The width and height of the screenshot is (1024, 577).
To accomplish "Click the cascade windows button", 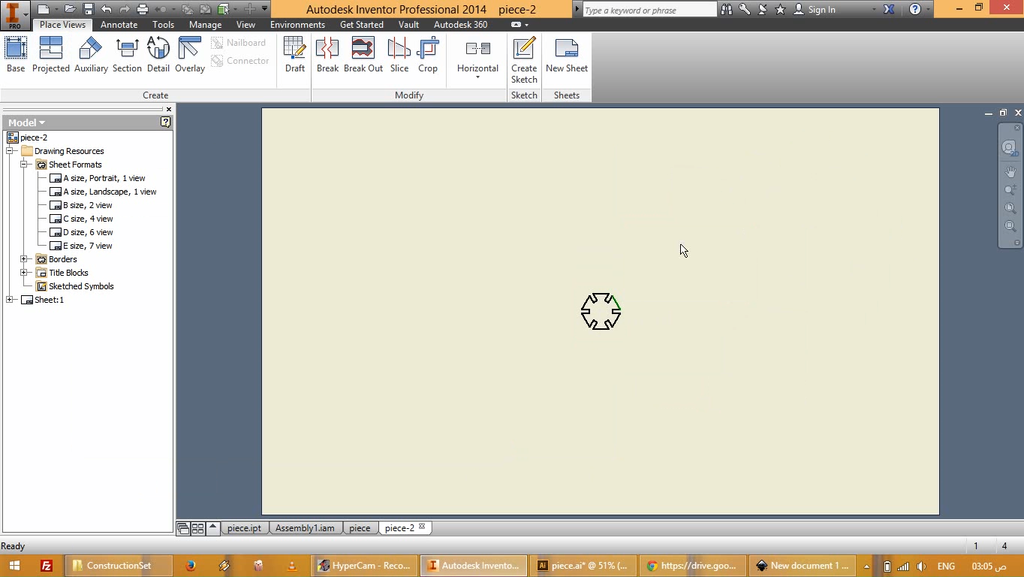I will pos(184,528).
